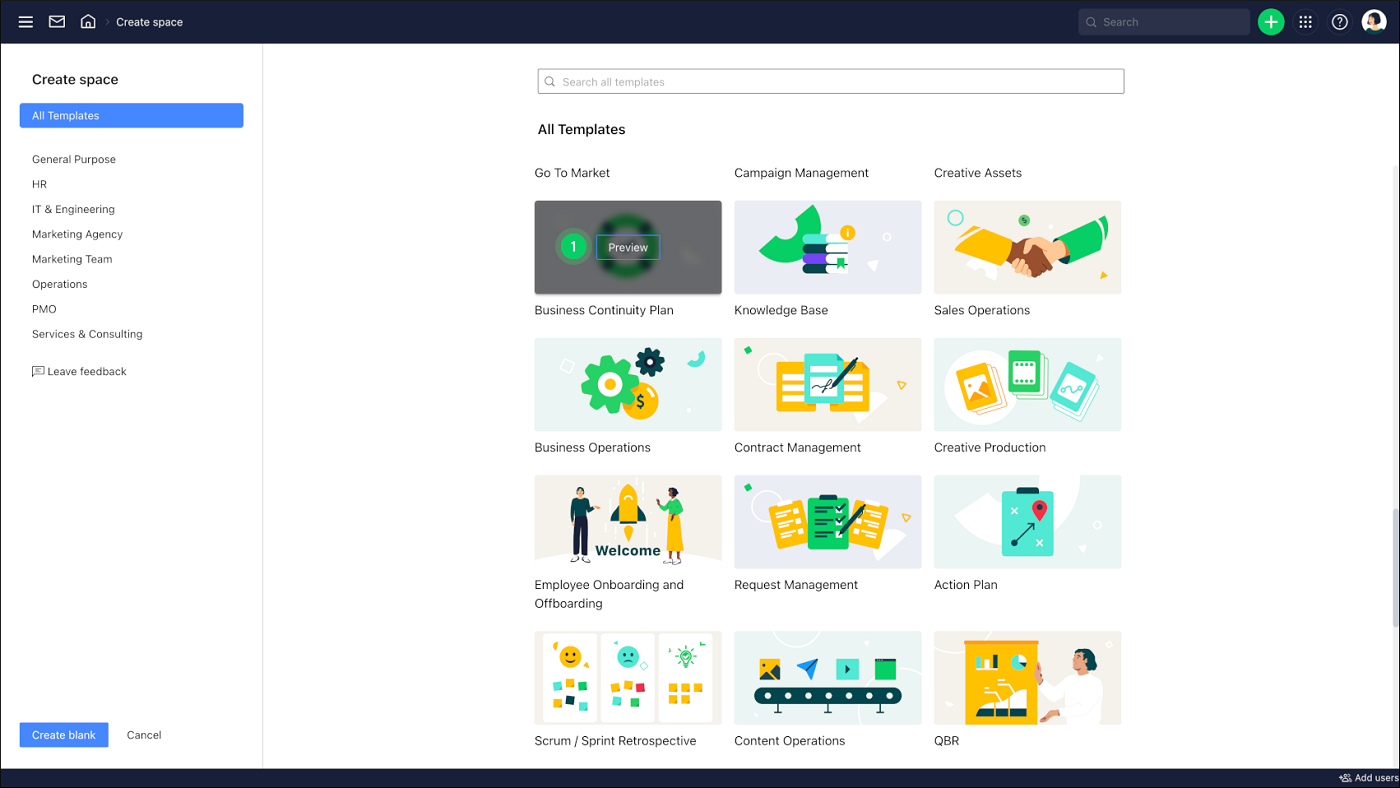1400x788 pixels.
Task: Open the user profile avatar
Action: click(x=1374, y=22)
